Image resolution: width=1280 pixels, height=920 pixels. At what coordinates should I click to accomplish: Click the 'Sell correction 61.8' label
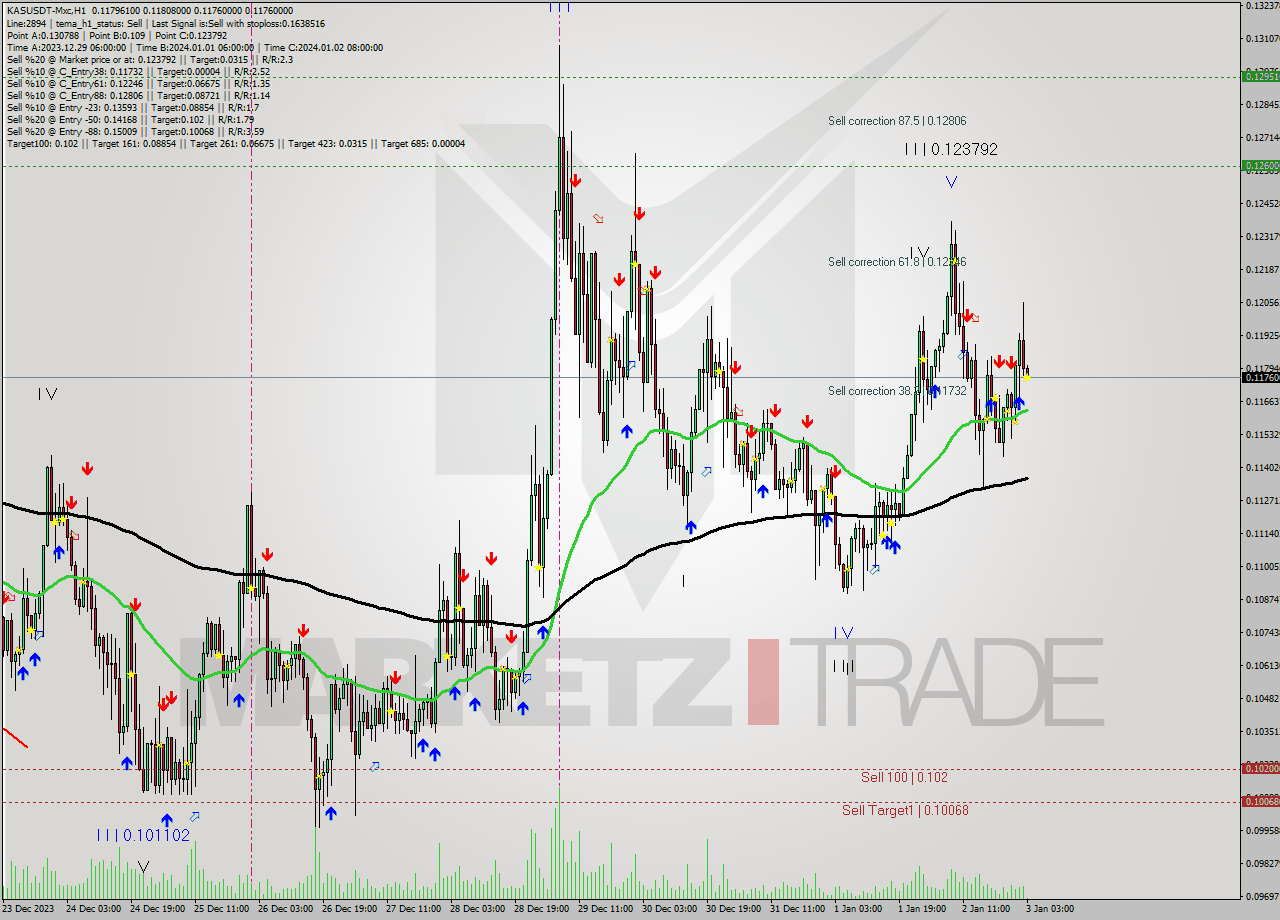(897, 262)
